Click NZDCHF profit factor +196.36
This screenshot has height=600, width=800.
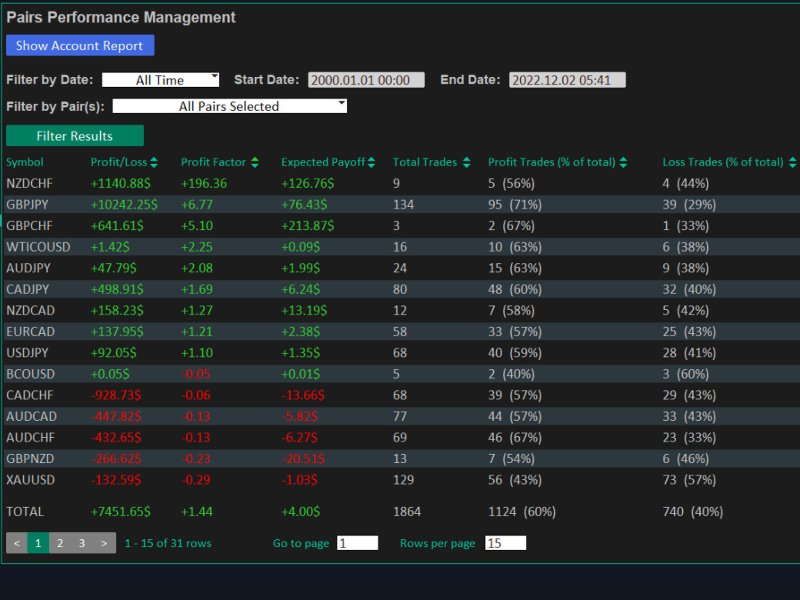[x=204, y=183]
